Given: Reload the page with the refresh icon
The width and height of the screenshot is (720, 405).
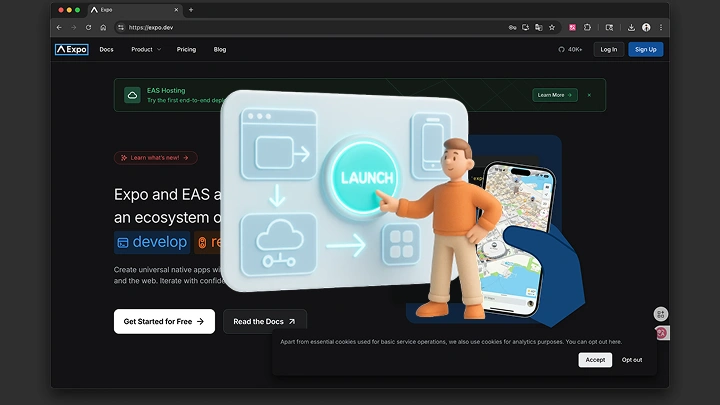Looking at the screenshot, I should tap(89, 28).
